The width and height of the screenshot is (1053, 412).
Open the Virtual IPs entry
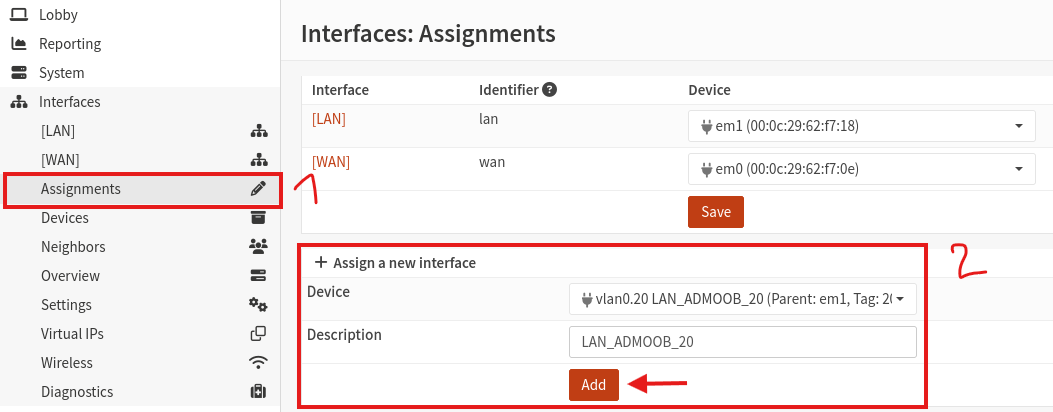[x=72, y=333]
